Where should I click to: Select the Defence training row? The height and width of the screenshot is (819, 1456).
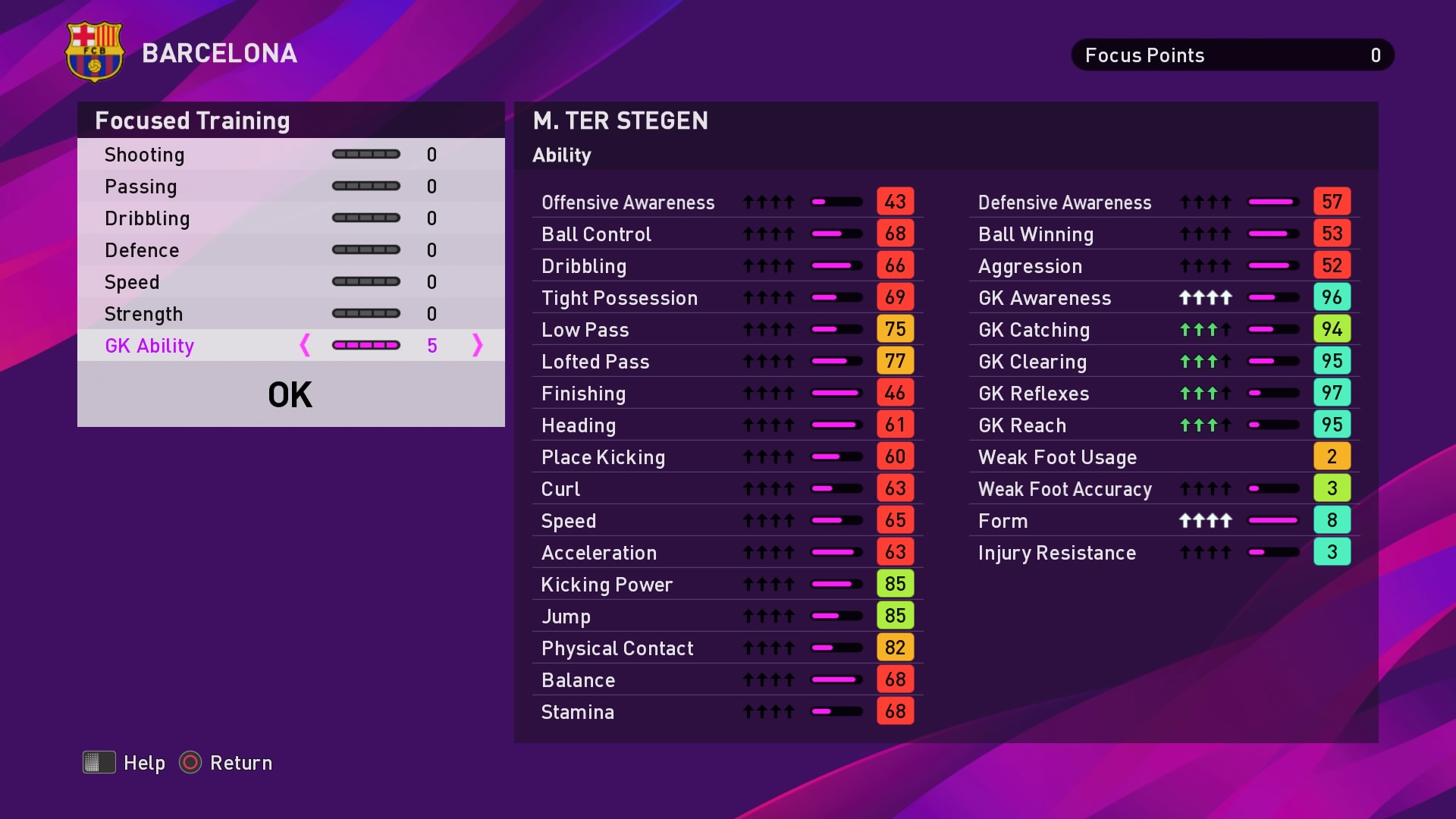291,250
